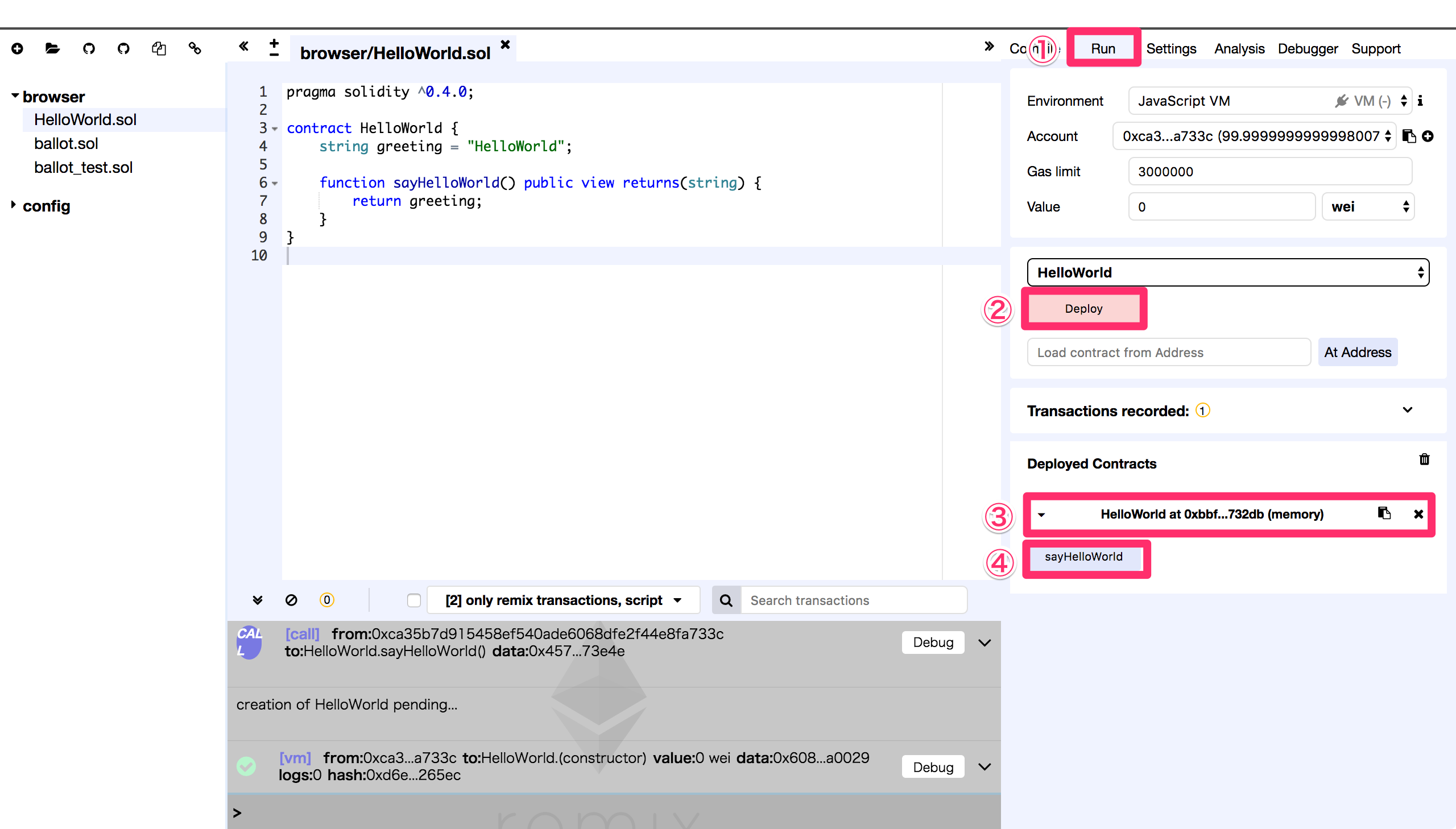Toggle right panel with double right arrows
The image size is (1456, 829).
tap(989, 46)
